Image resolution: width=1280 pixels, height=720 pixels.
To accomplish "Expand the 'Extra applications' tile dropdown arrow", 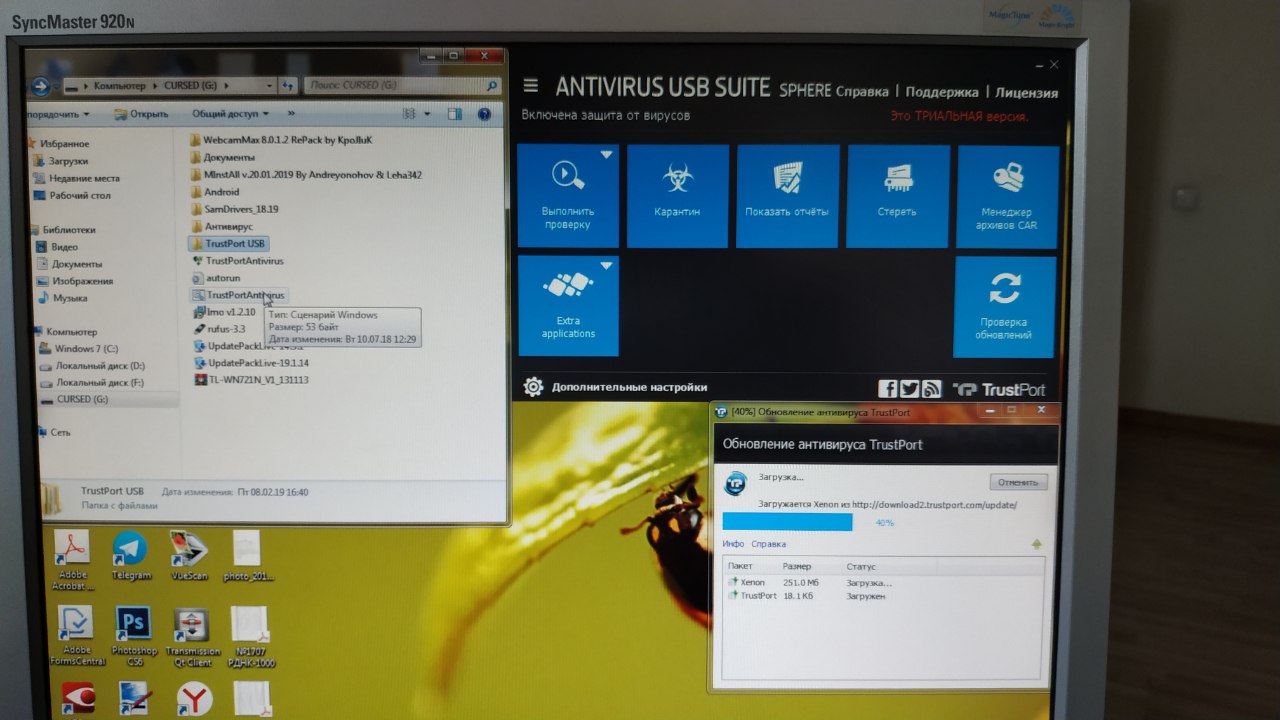I will click(606, 266).
